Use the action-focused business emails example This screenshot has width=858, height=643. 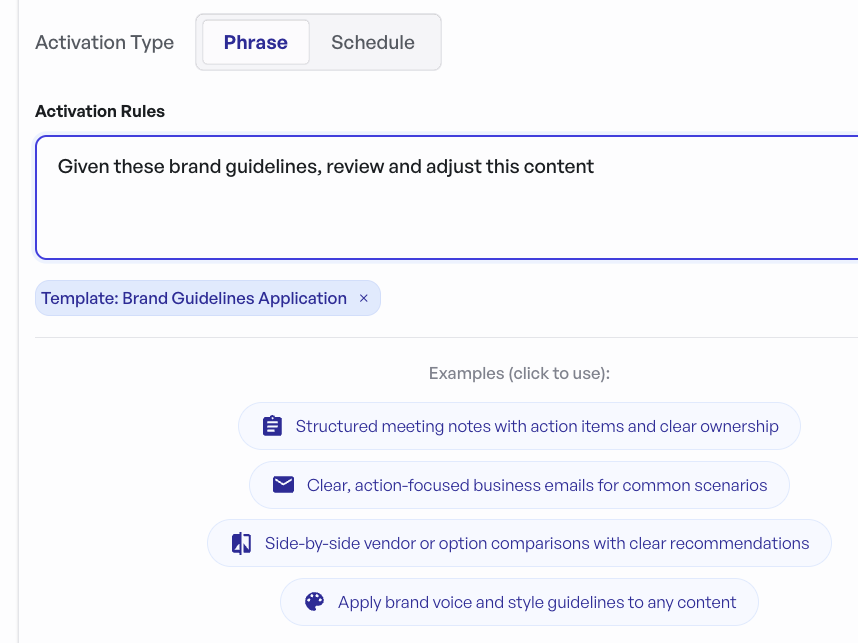point(536,485)
